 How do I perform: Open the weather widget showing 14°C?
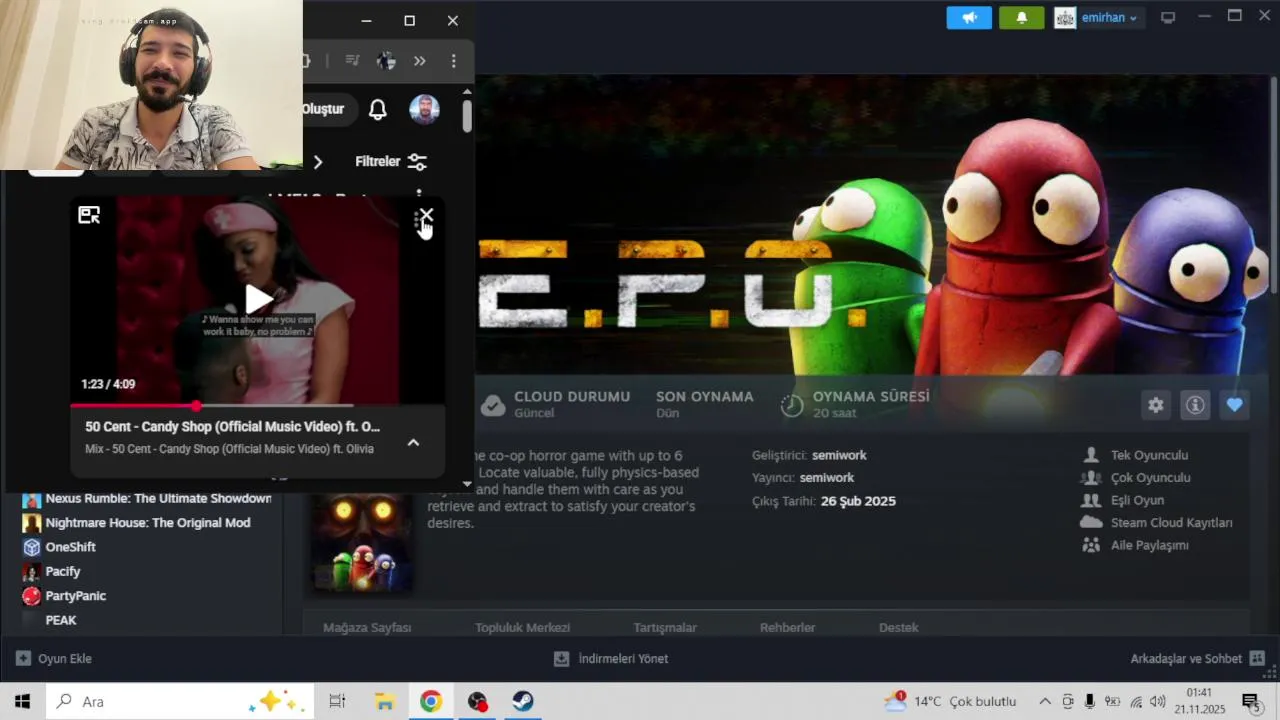pos(950,701)
